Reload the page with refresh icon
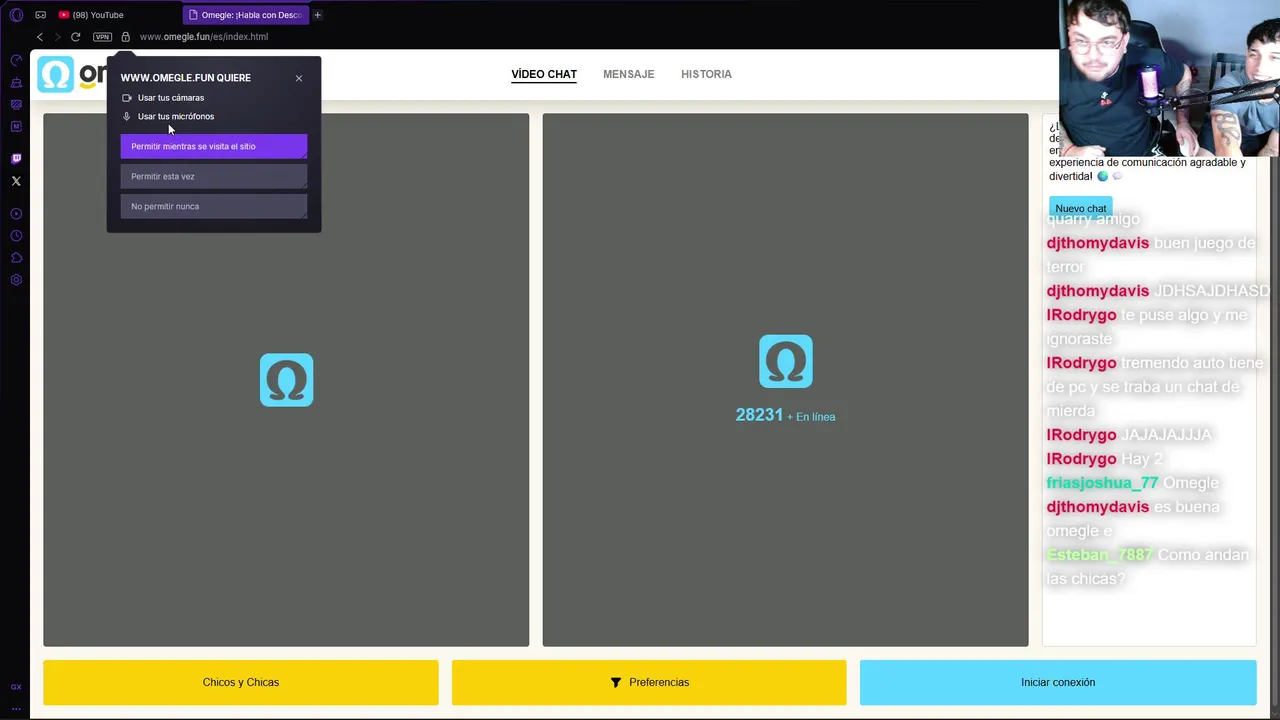1280x720 pixels. point(75,37)
